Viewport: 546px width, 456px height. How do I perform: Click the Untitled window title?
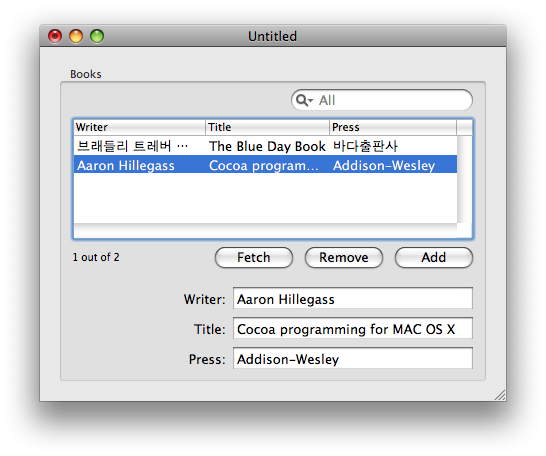[x=272, y=36]
